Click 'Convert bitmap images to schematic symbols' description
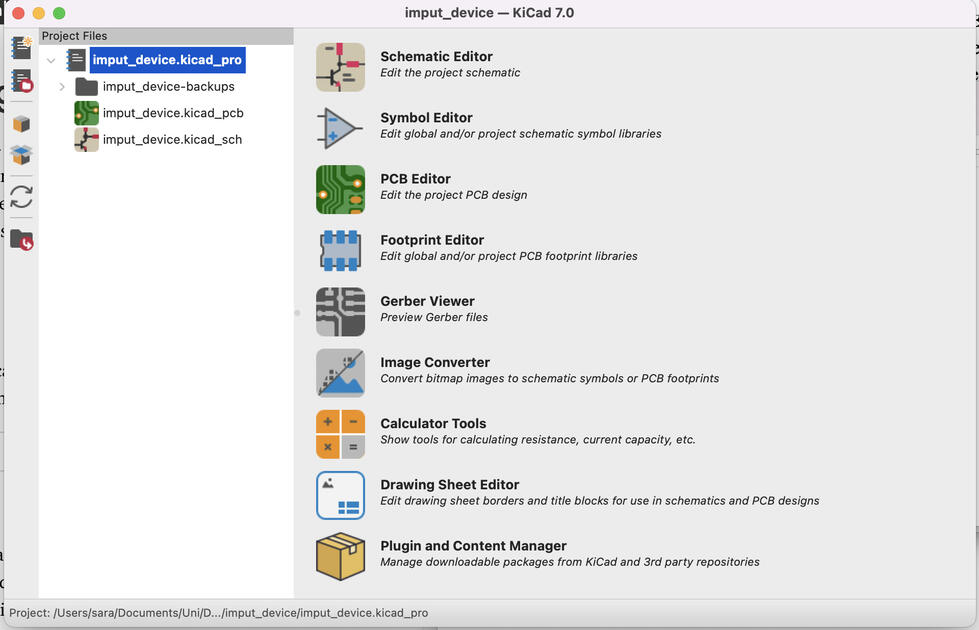The height and width of the screenshot is (630, 979). [x=549, y=378]
